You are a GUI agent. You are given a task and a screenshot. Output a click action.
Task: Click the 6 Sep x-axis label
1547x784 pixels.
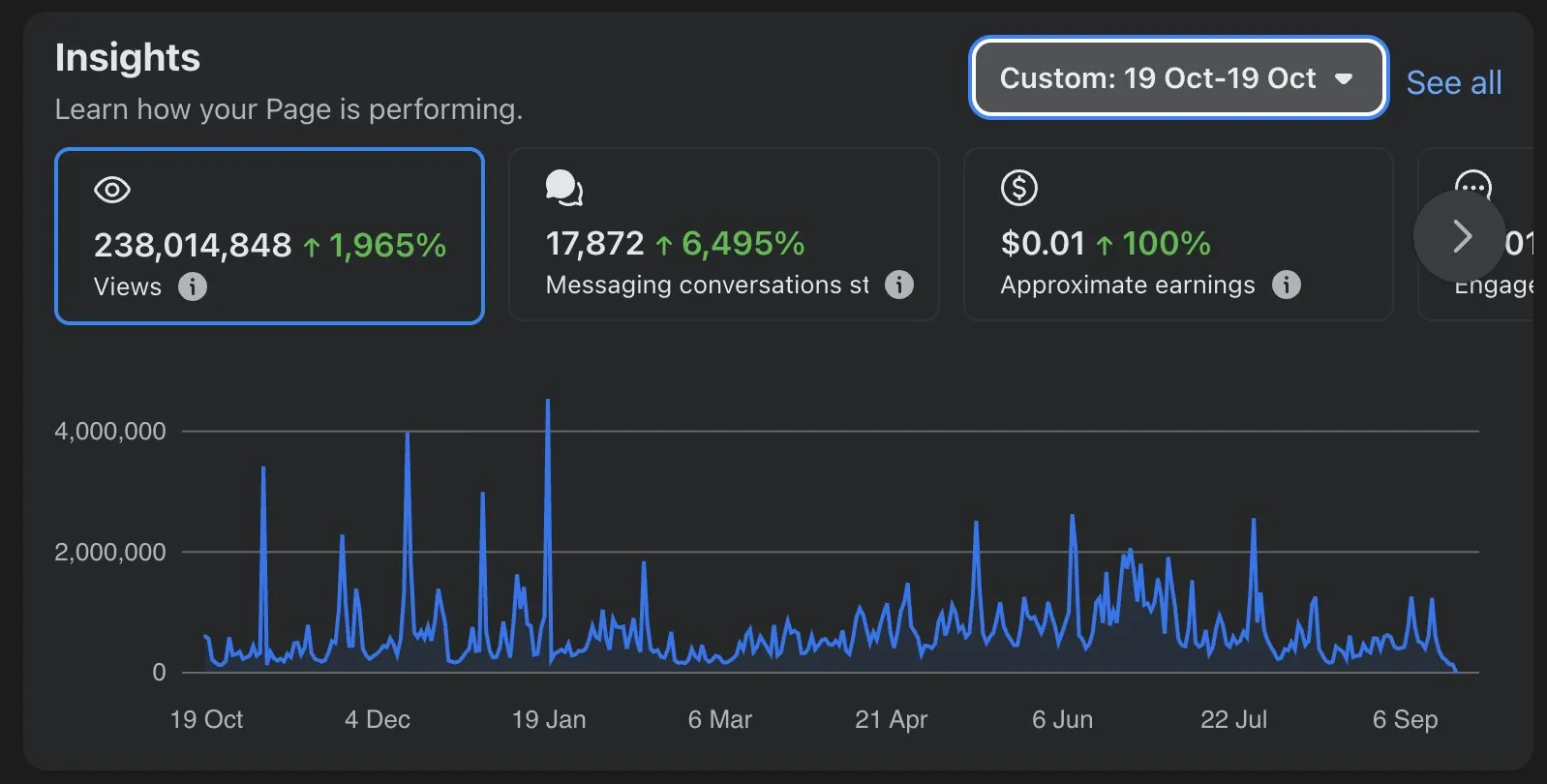point(1405,719)
